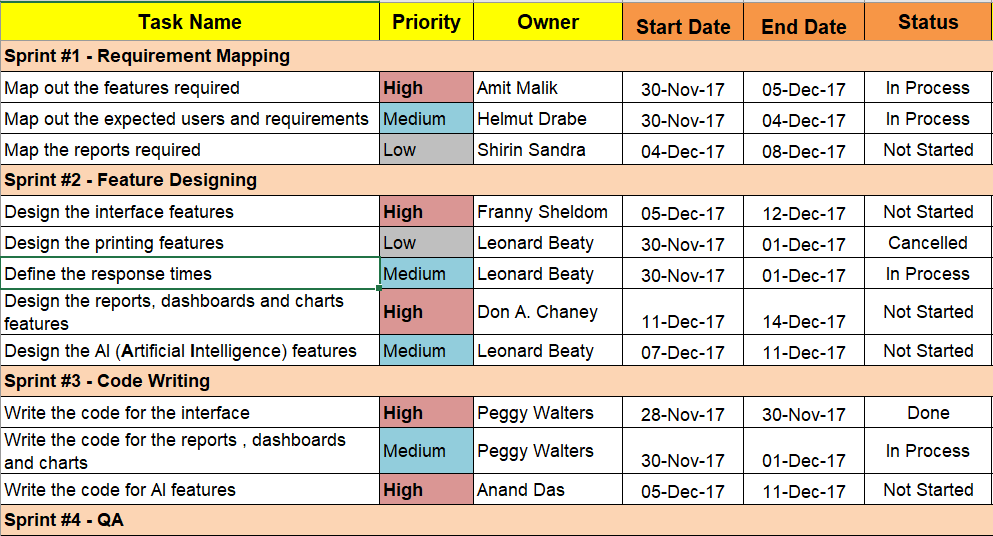Click the Task Name column header
The width and height of the screenshot is (993, 536).
pyautogui.click(x=190, y=22)
